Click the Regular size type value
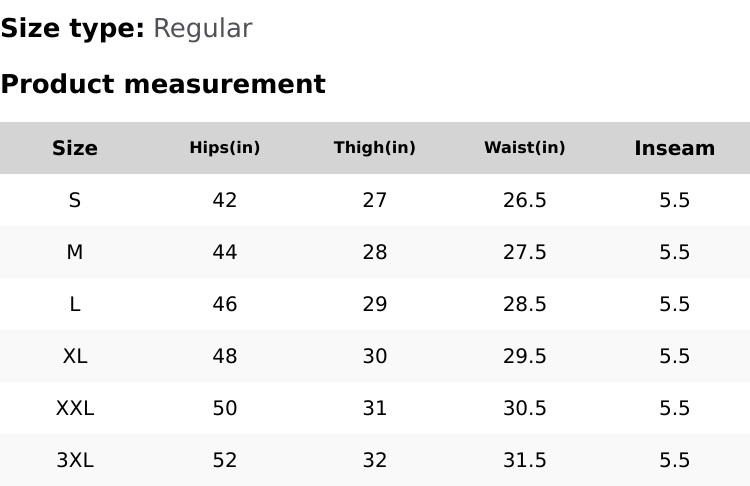750x486 pixels. 202,28
